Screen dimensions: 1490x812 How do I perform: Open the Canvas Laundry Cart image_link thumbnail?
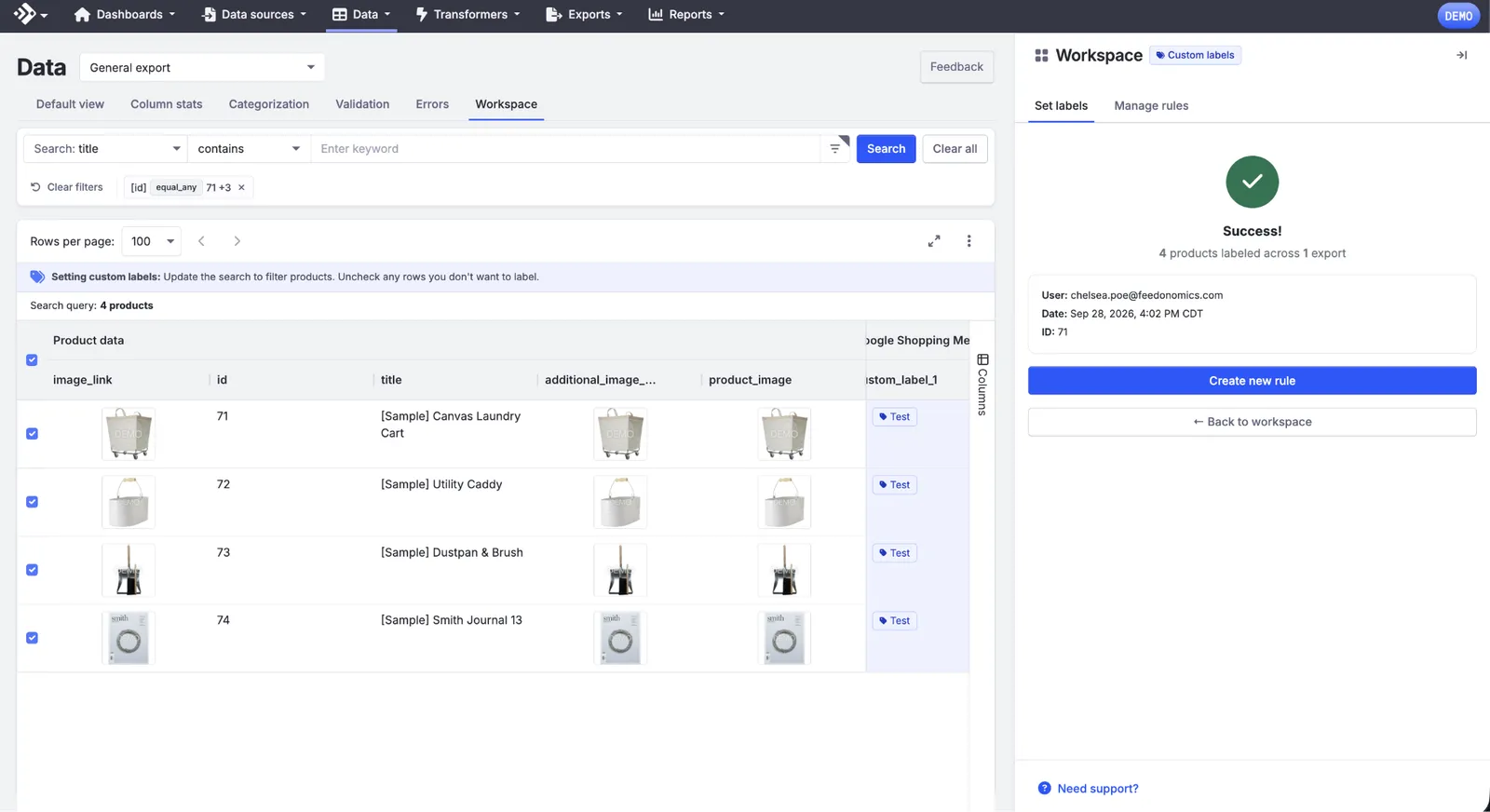coord(129,434)
